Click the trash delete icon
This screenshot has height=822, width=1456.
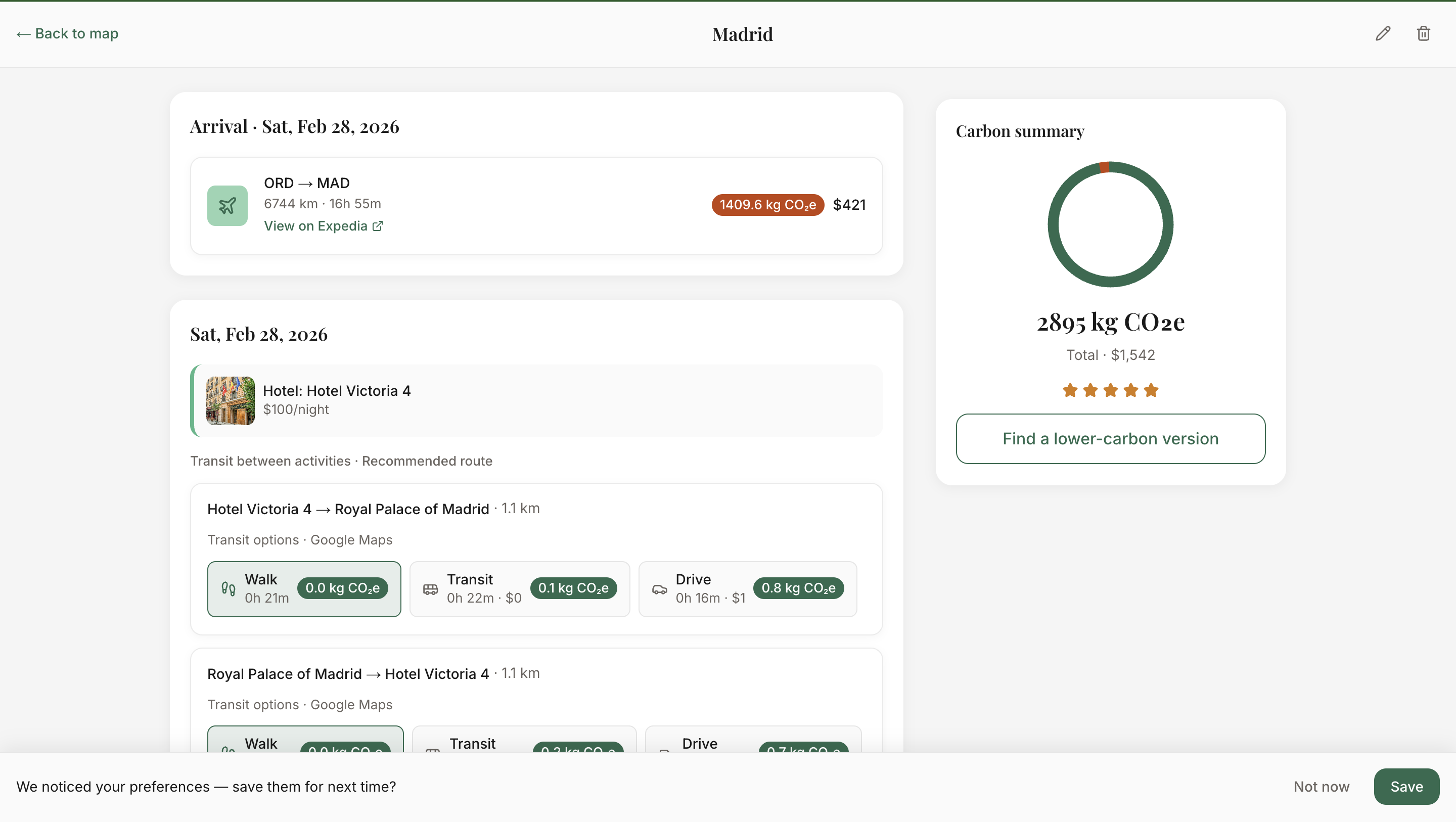pyautogui.click(x=1423, y=34)
